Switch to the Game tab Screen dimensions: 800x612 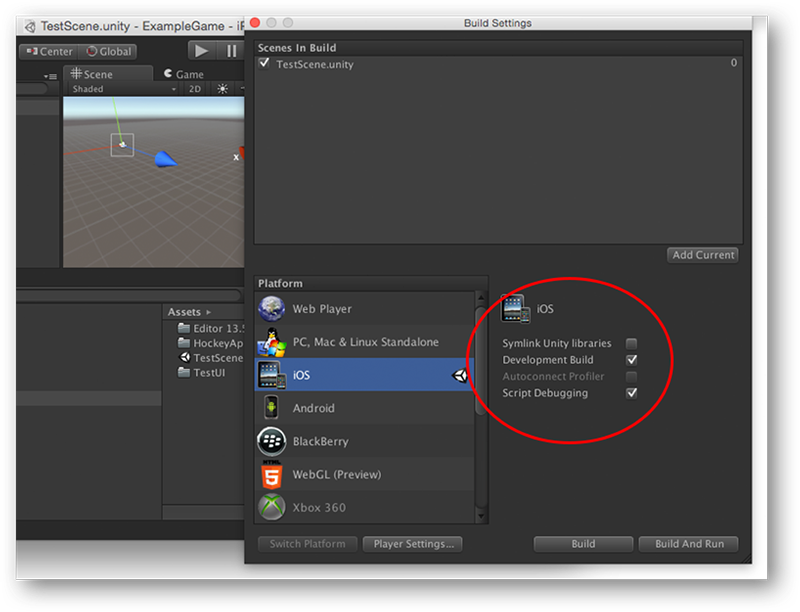click(183, 74)
